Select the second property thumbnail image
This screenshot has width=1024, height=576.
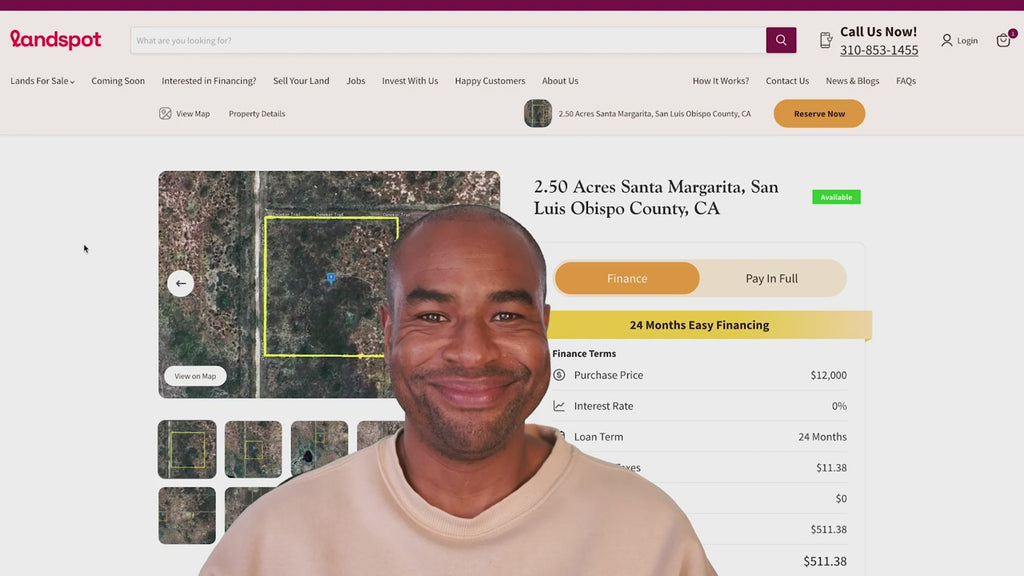[x=253, y=449]
